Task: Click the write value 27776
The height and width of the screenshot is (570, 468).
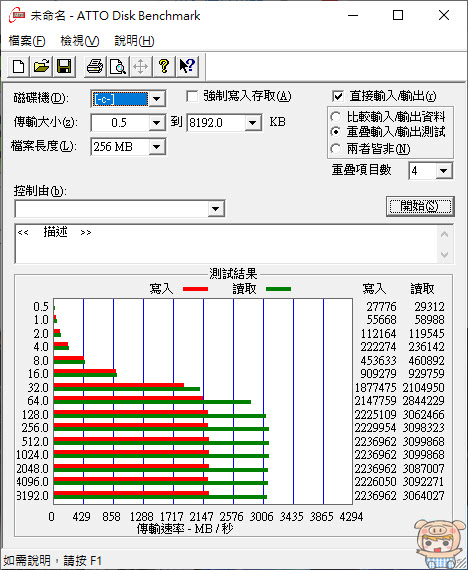Action: pyautogui.click(x=381, y=307)
